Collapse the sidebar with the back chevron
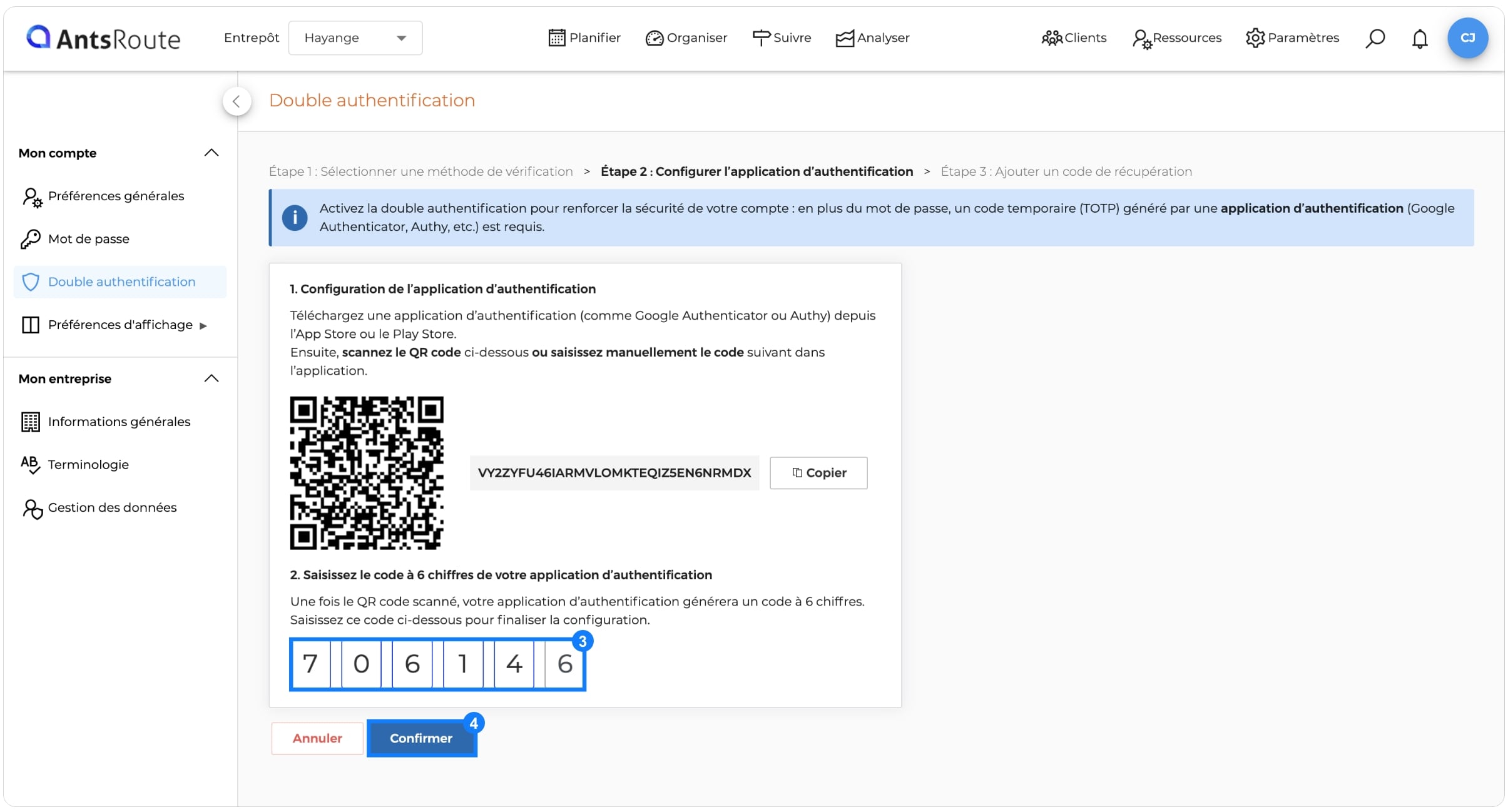This screenshot has height=812, width=1508. tap(237, 101)
